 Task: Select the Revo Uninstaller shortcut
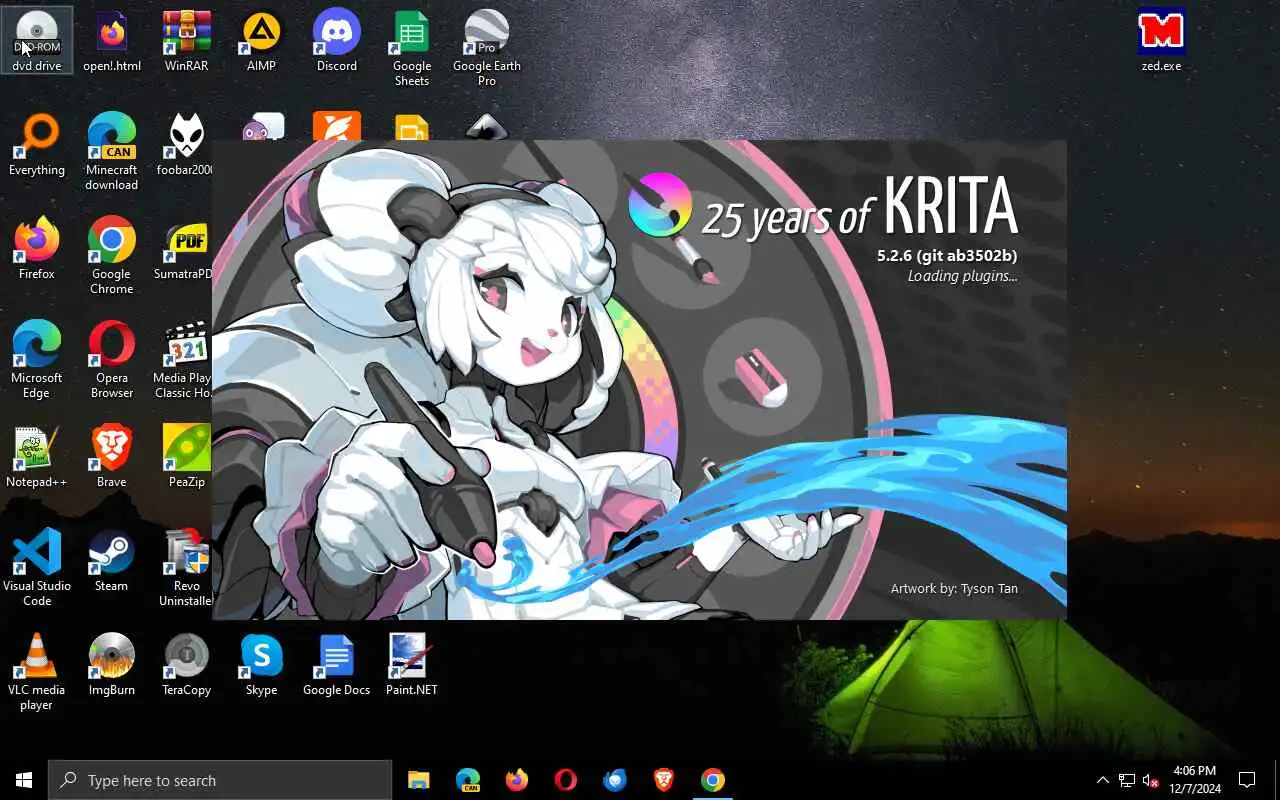tap(185, 568)
